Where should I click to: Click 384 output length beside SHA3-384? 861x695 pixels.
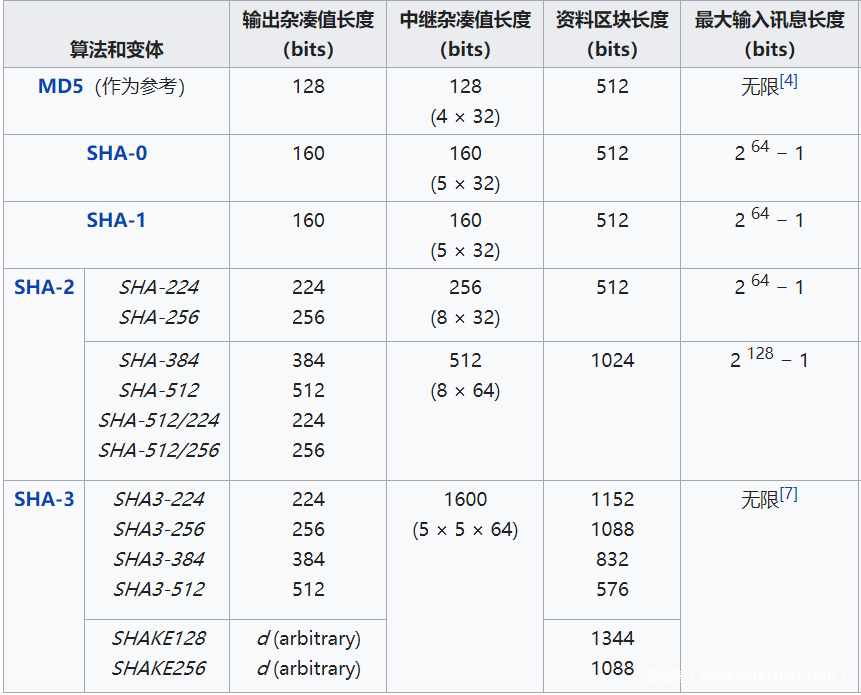pyautogui.click(x=308, y=559)
